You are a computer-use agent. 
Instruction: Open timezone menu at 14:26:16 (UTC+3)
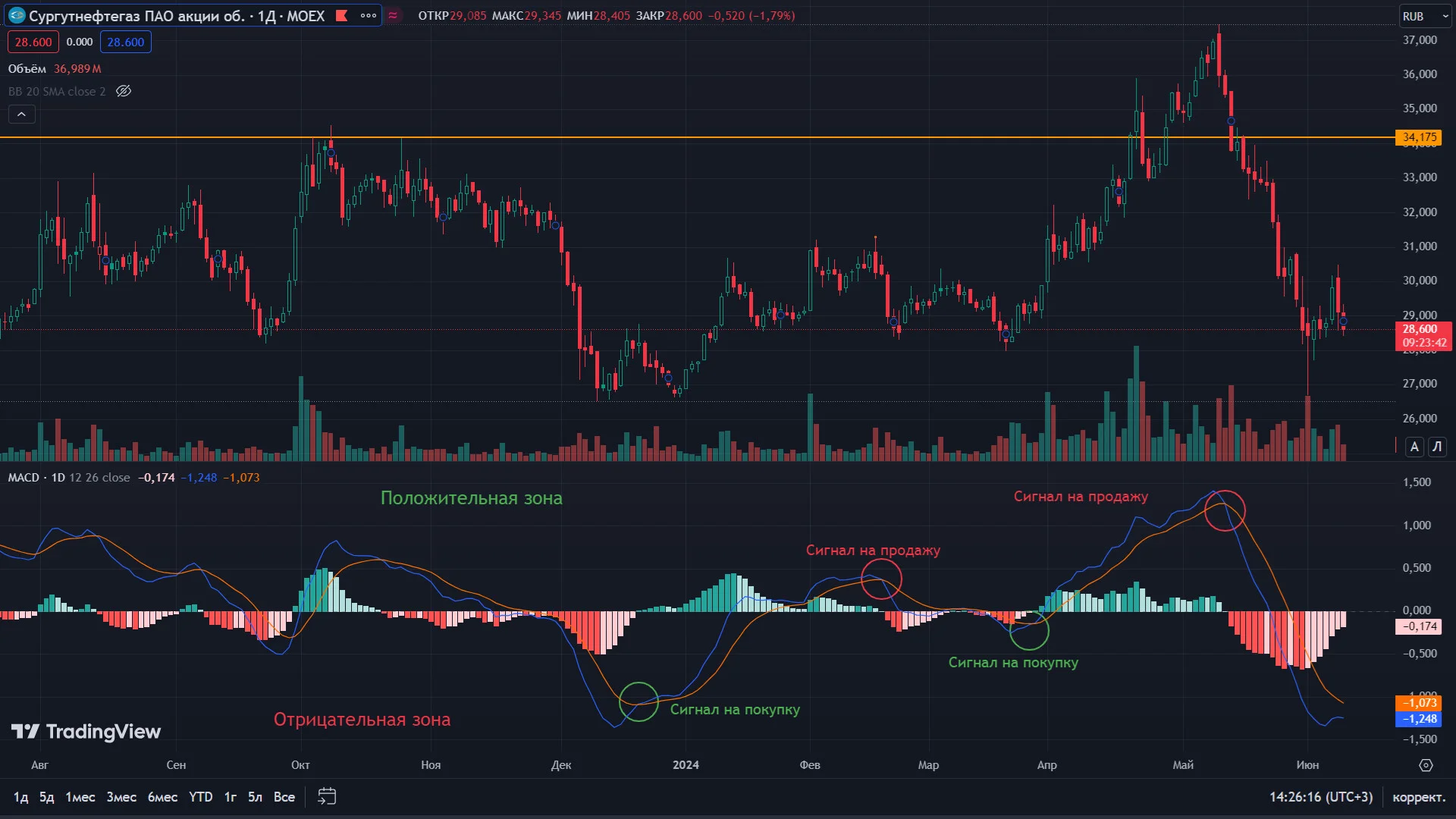coord(1321,797)
